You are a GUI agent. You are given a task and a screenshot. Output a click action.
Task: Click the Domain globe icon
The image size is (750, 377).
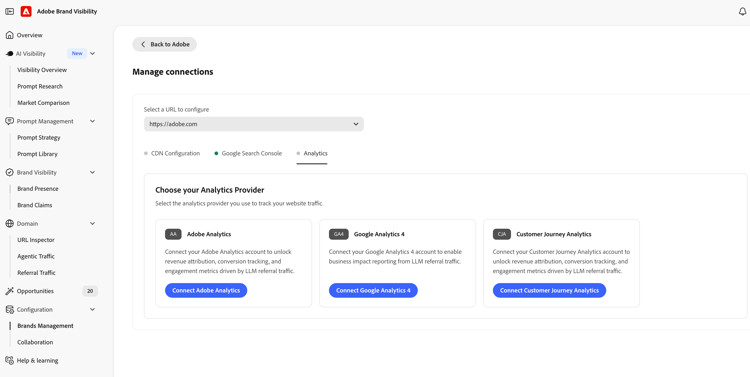(10, 223)
